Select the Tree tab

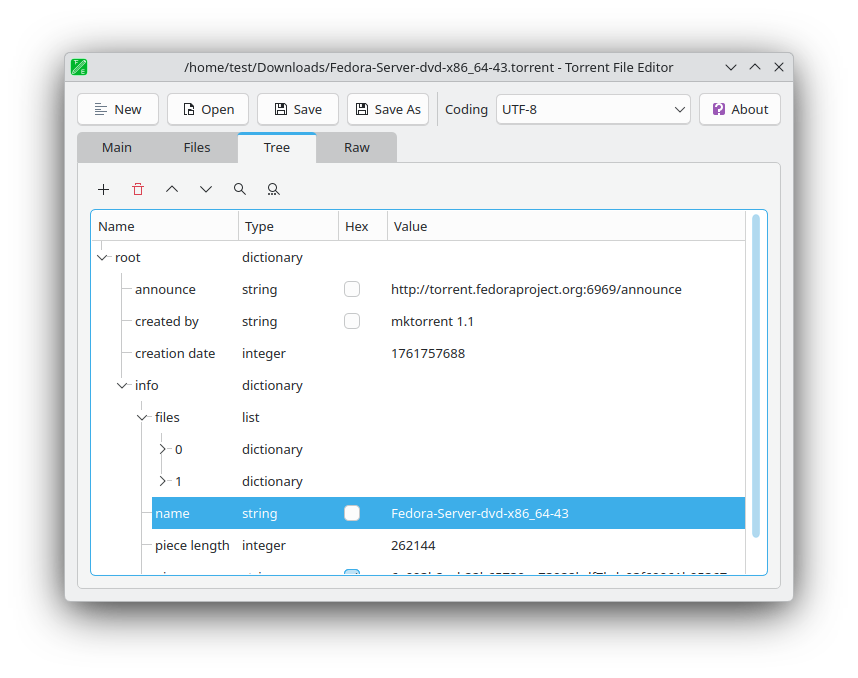point(277,148)
